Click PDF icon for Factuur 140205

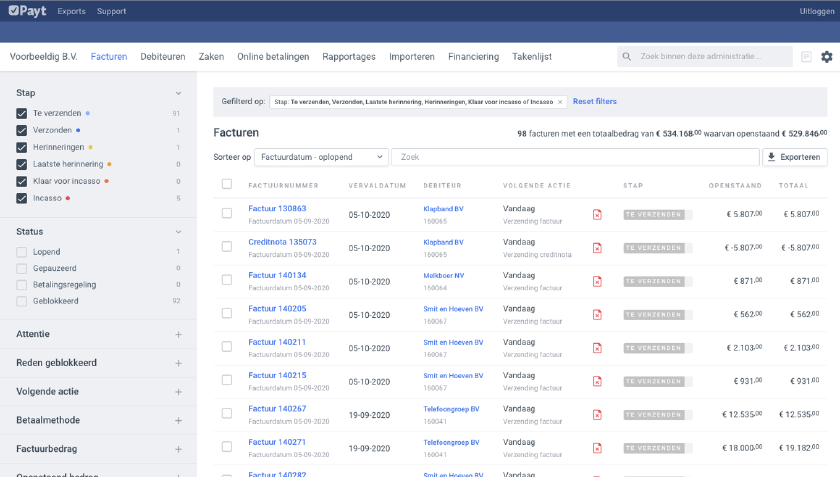[x=597, y=315]
